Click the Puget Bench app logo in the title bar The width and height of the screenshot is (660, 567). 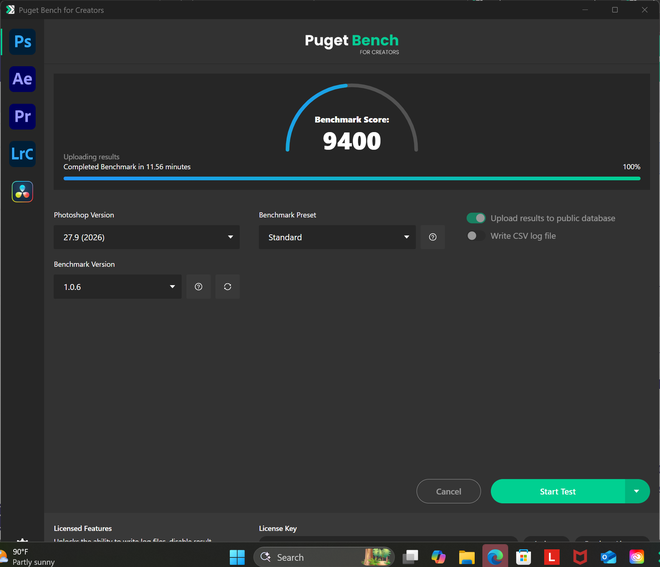point(10,10)
